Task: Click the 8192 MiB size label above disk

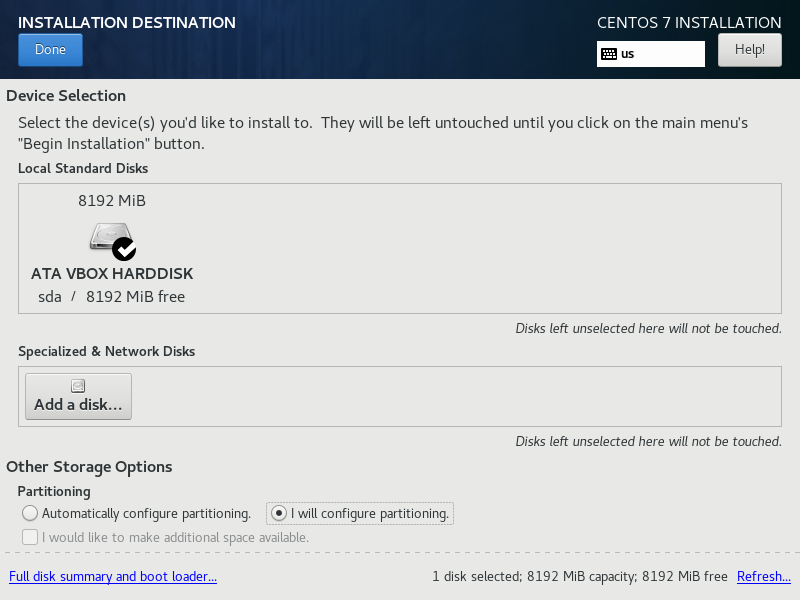Action: pos(112,201)
